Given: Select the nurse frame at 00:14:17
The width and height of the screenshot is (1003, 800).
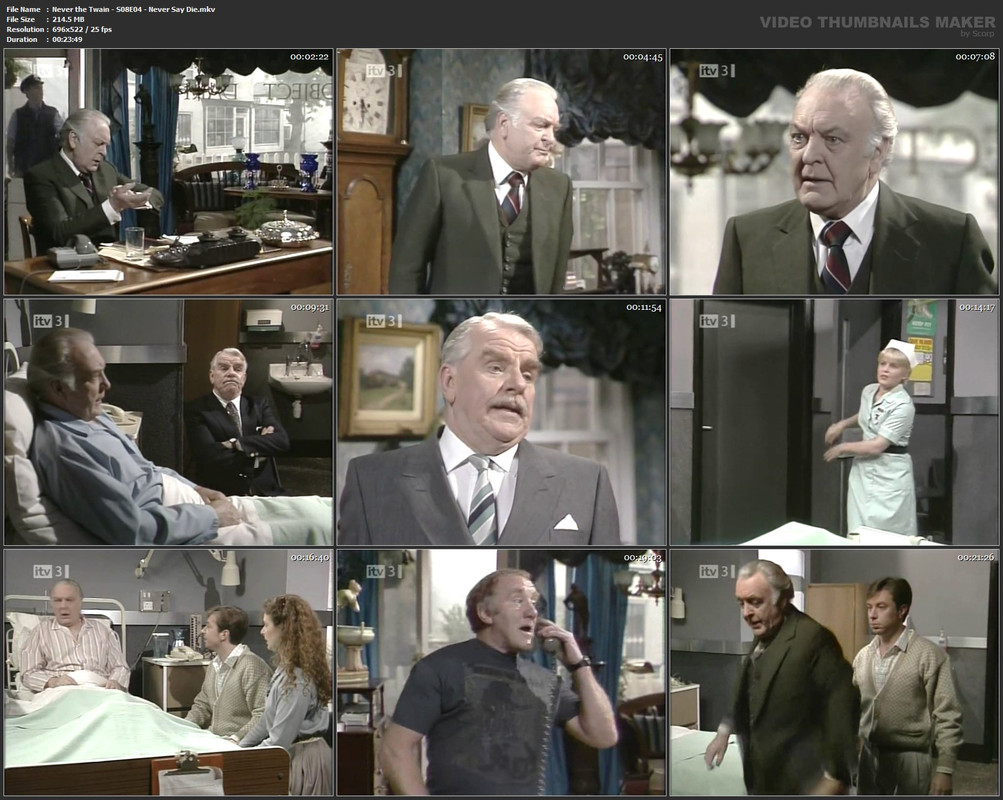Looking at the screenshot, I should click(834, 422).
